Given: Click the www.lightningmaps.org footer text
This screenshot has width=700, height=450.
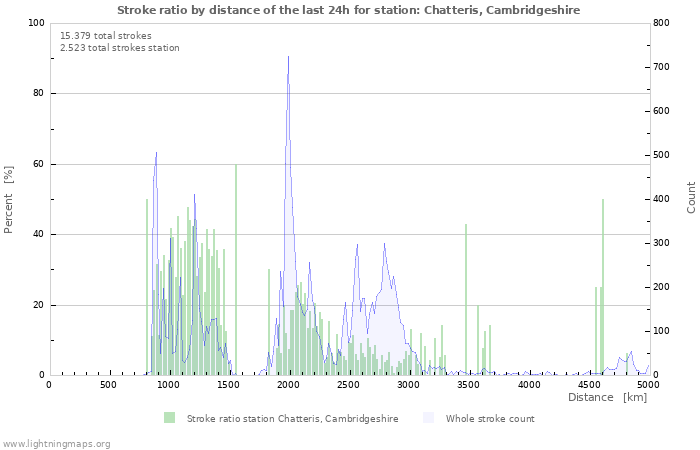Looking at the screenshot, I should point(56,444).
